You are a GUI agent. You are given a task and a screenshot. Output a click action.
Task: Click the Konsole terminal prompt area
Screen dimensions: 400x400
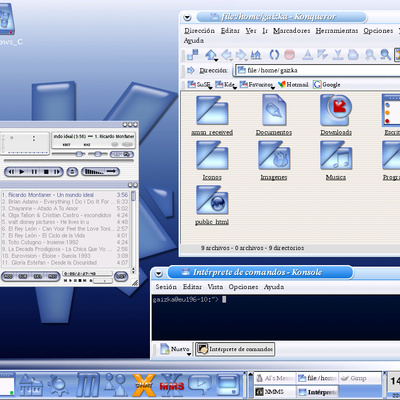tap(277, 317)
